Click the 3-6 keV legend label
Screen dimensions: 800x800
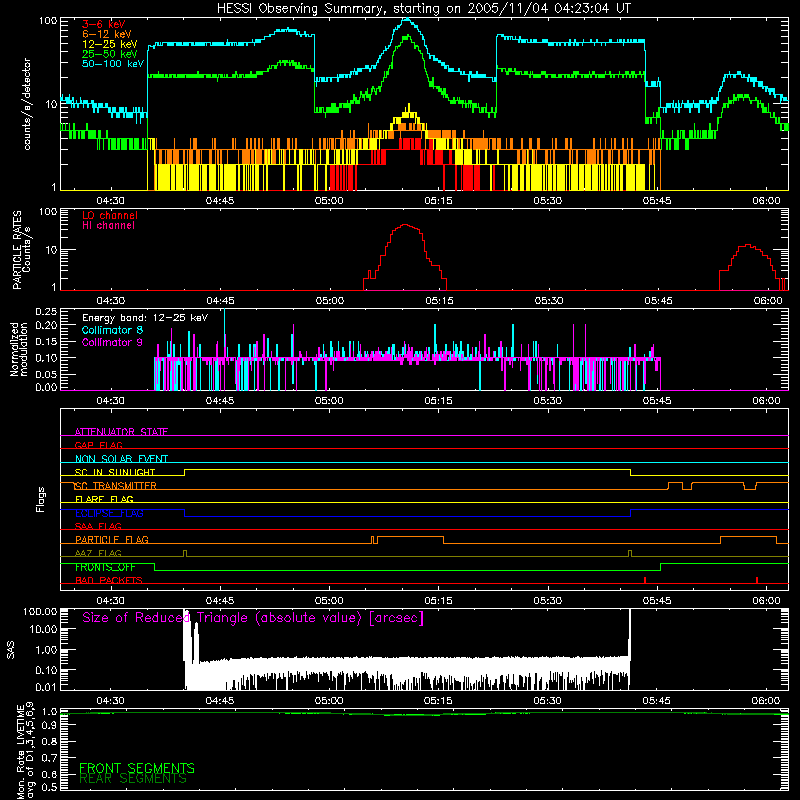[x=103, y=24]
